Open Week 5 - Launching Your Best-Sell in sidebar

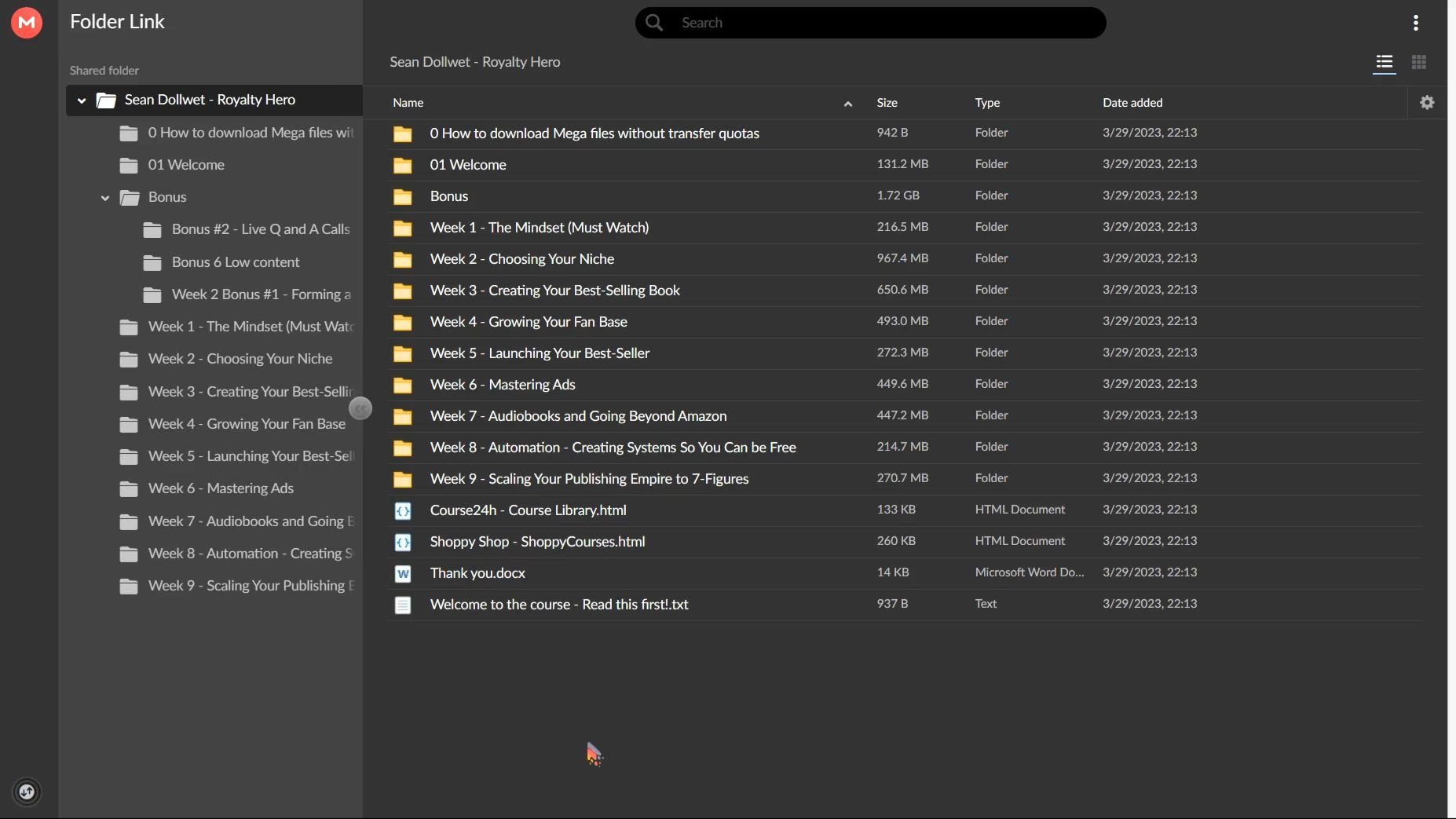point(251,456)
